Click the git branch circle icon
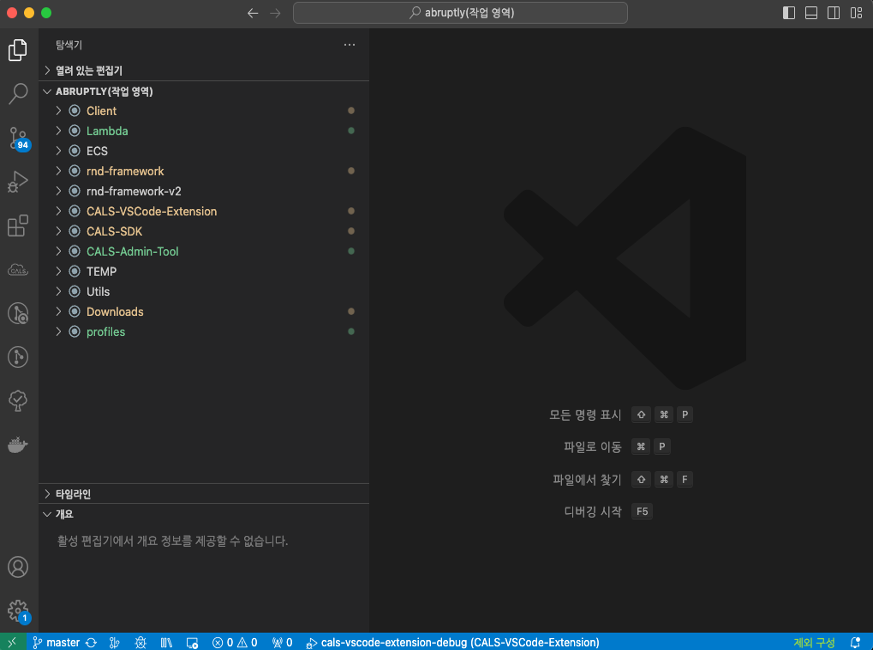The width and height of the screenshot is (874, 650). point(18,357)
